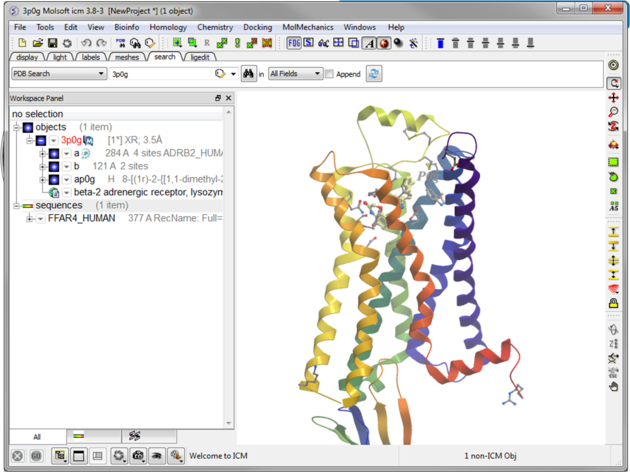Select the ap0g ligand entry

84,179
